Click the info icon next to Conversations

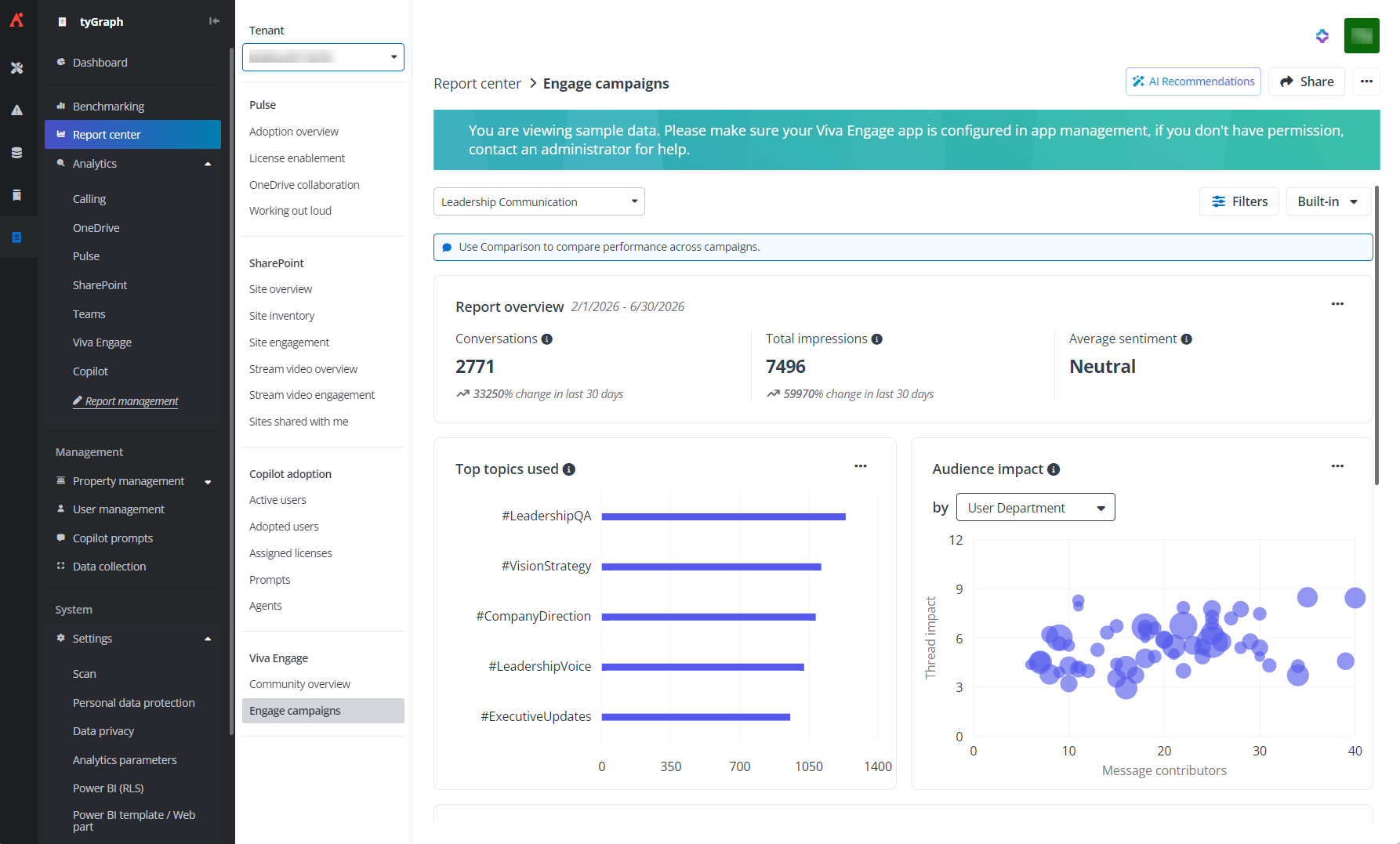tap(547, 339)
